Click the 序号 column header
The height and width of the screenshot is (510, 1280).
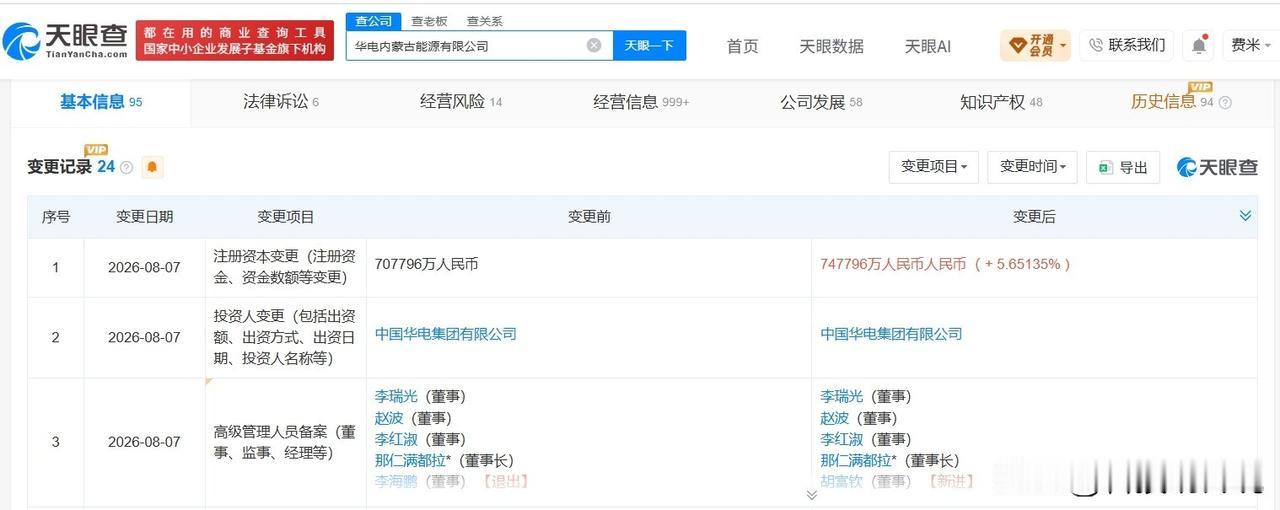(56, 216)
